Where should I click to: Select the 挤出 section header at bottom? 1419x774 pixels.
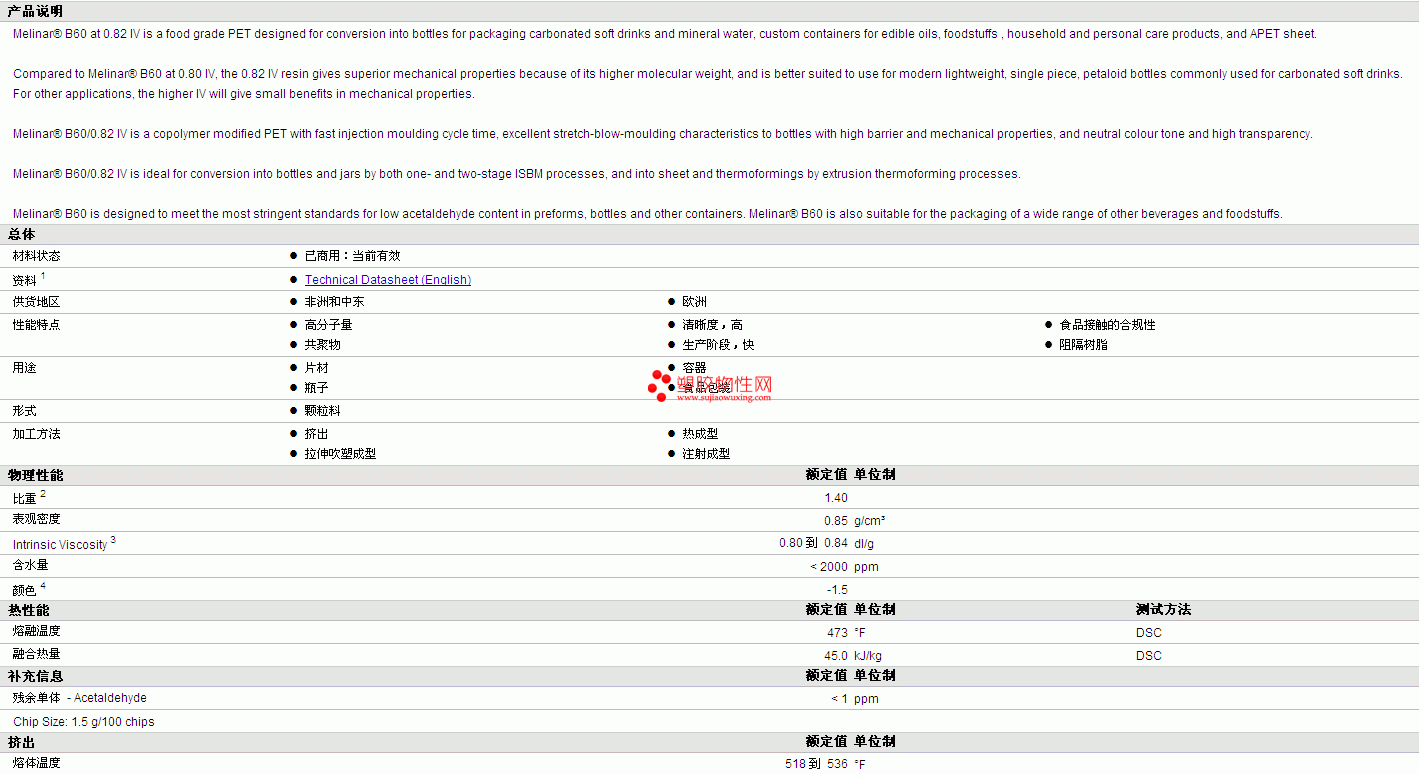pyautogui.click(x=21, y=742)
